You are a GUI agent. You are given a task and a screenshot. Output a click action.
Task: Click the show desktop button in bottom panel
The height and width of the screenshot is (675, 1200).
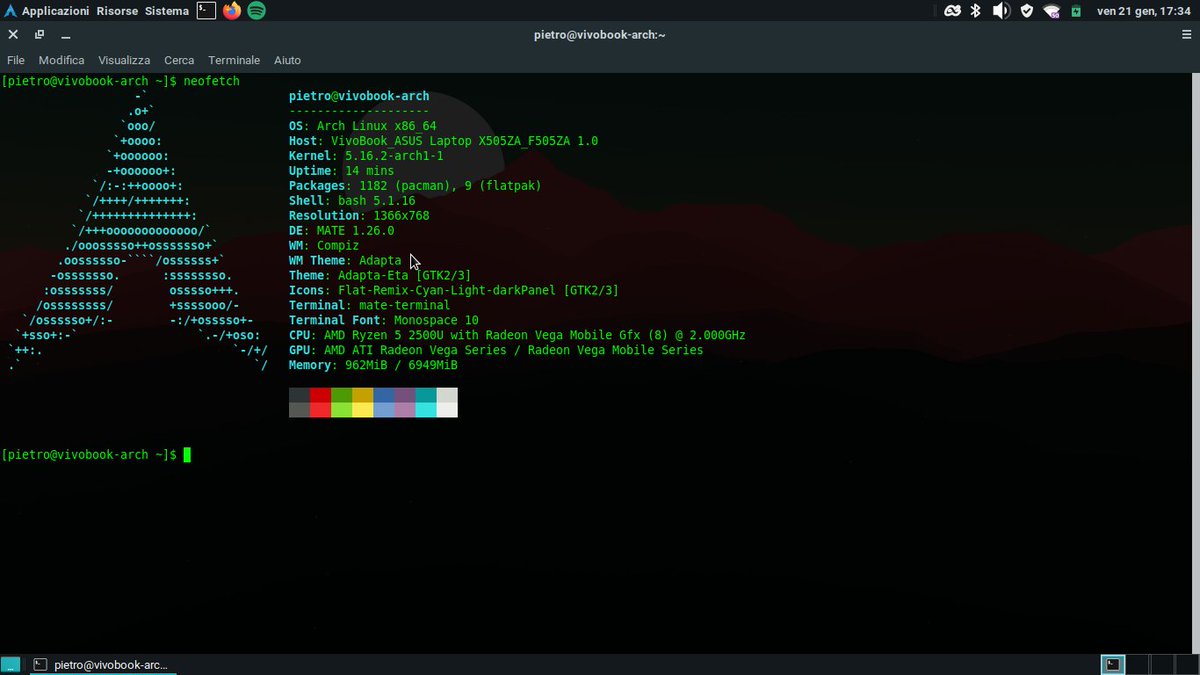click(10, 664)
